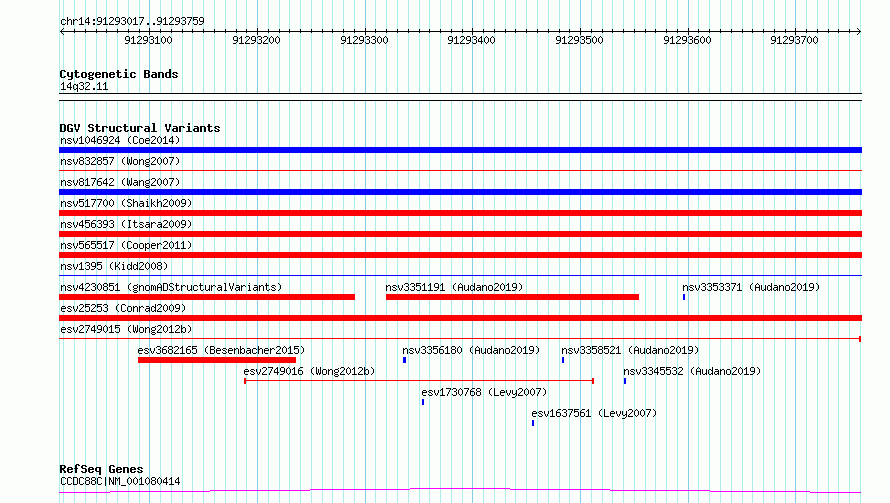Screen dimensions: 890x503
Task: Click the nsv817642 (Wang2007) label
Action: (120, 182)
